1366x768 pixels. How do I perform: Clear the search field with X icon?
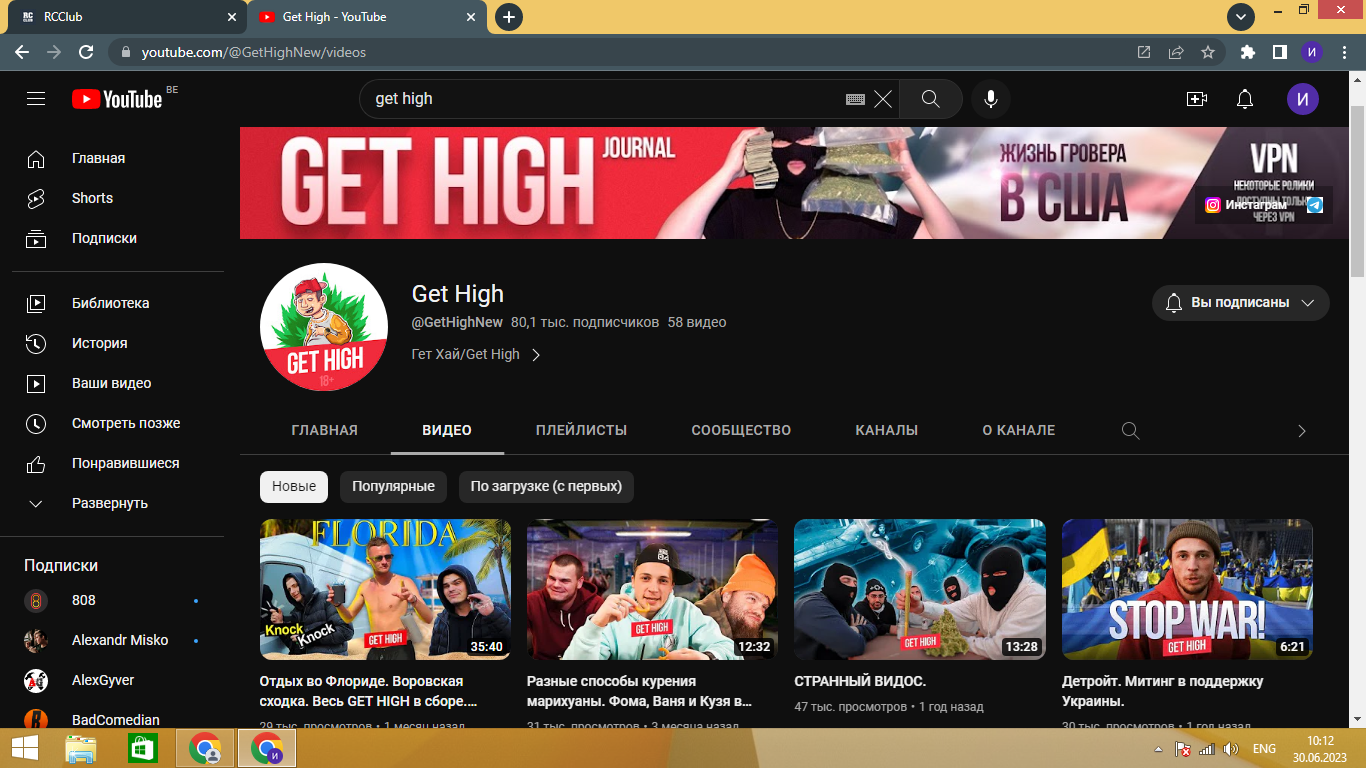click(883, 99)
